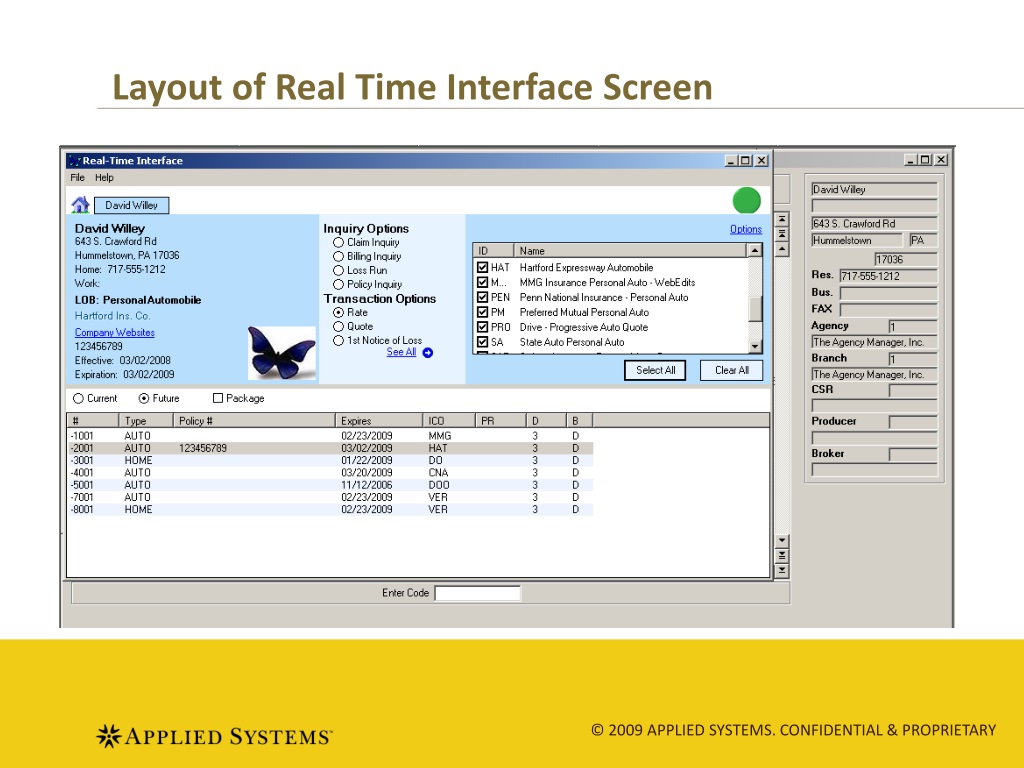The height and width of the screenshot is (768, 1024).
Task: Select policy row -4001 AUTO CNA
Action: pyautogui.click(x=330, y=473)
